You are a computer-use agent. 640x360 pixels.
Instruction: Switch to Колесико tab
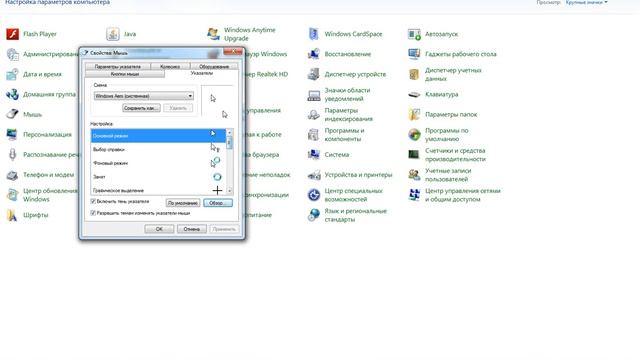click(x=170, y=66)
